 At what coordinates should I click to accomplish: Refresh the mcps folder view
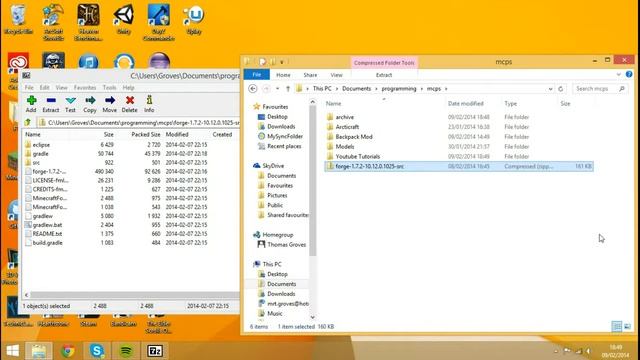click(561, 89)
